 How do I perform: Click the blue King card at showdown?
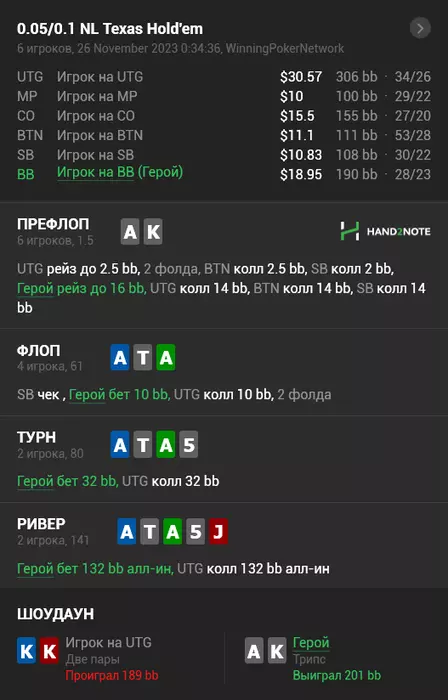pos(26,651)
